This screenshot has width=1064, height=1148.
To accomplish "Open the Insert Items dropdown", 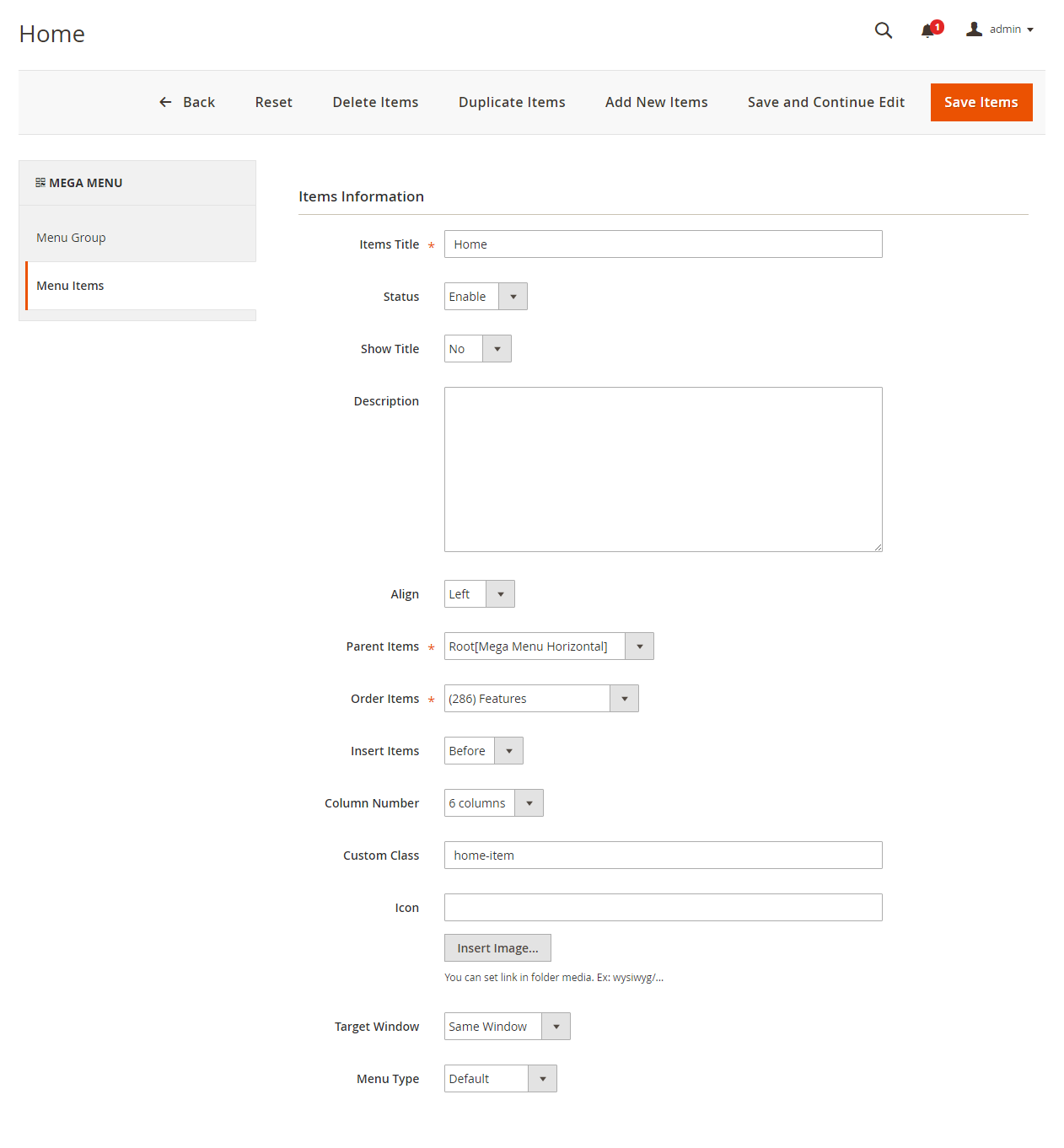I will 484,751.
